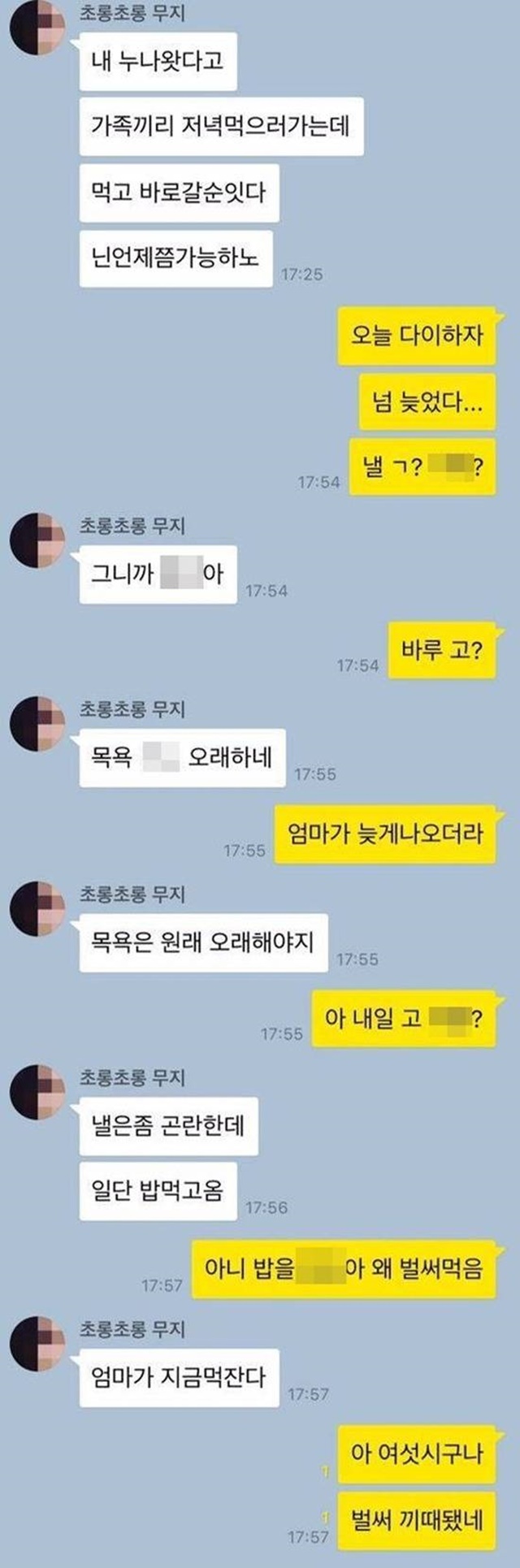Select the yellow '아 여섯시구나' bubble

(417, 1453)
